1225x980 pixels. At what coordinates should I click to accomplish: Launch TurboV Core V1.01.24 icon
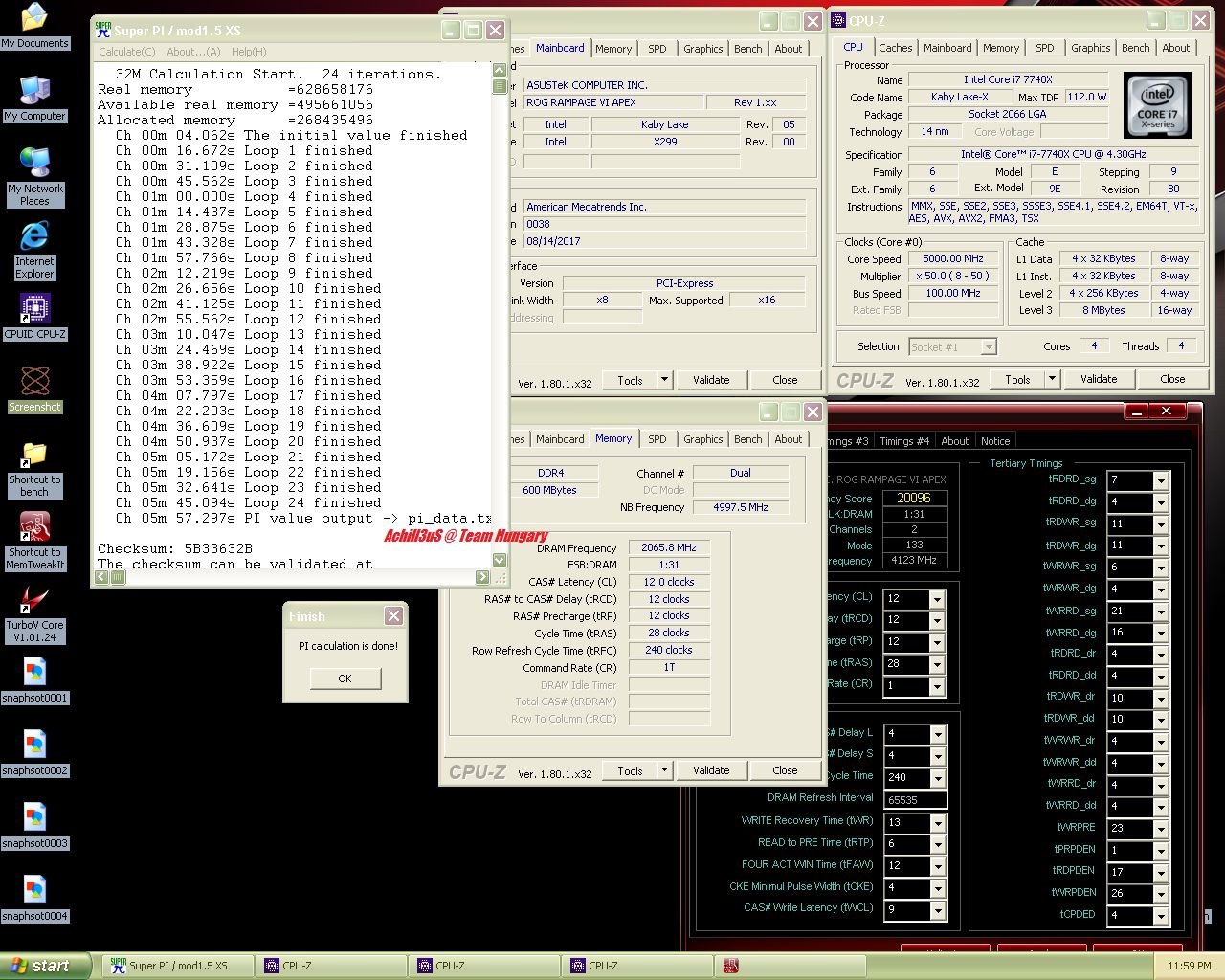[34, 613]
